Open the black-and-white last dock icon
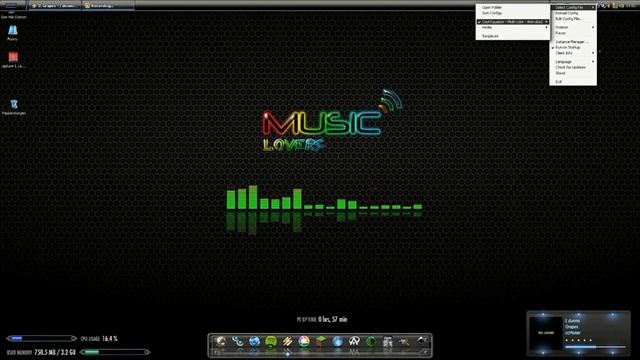The image size is (640, 360). click(x=421, y=341)
